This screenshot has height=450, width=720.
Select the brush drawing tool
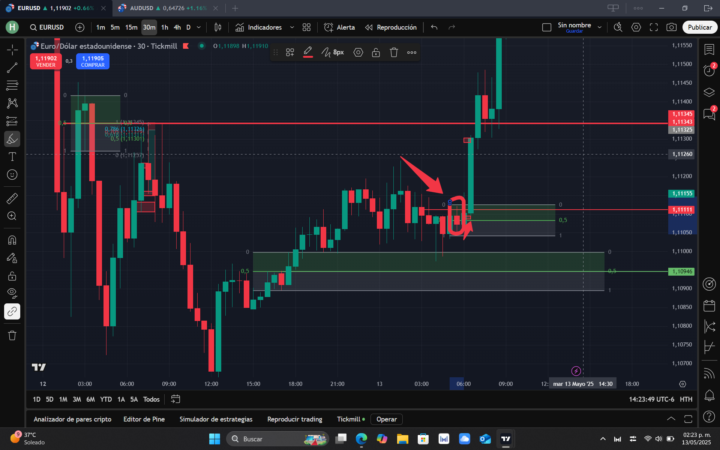point(12,139)
